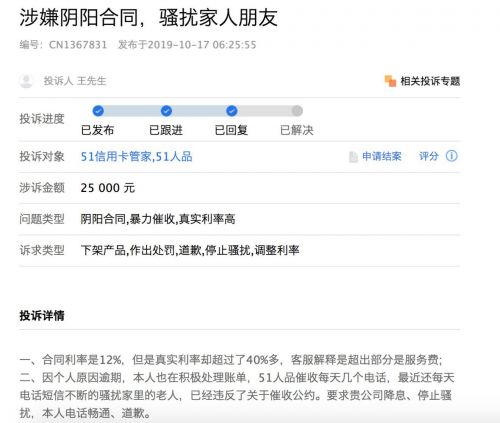The image size is (500, 423).
Task: Click the complaint number CN1367831
Action: click(x=78, y=45)
